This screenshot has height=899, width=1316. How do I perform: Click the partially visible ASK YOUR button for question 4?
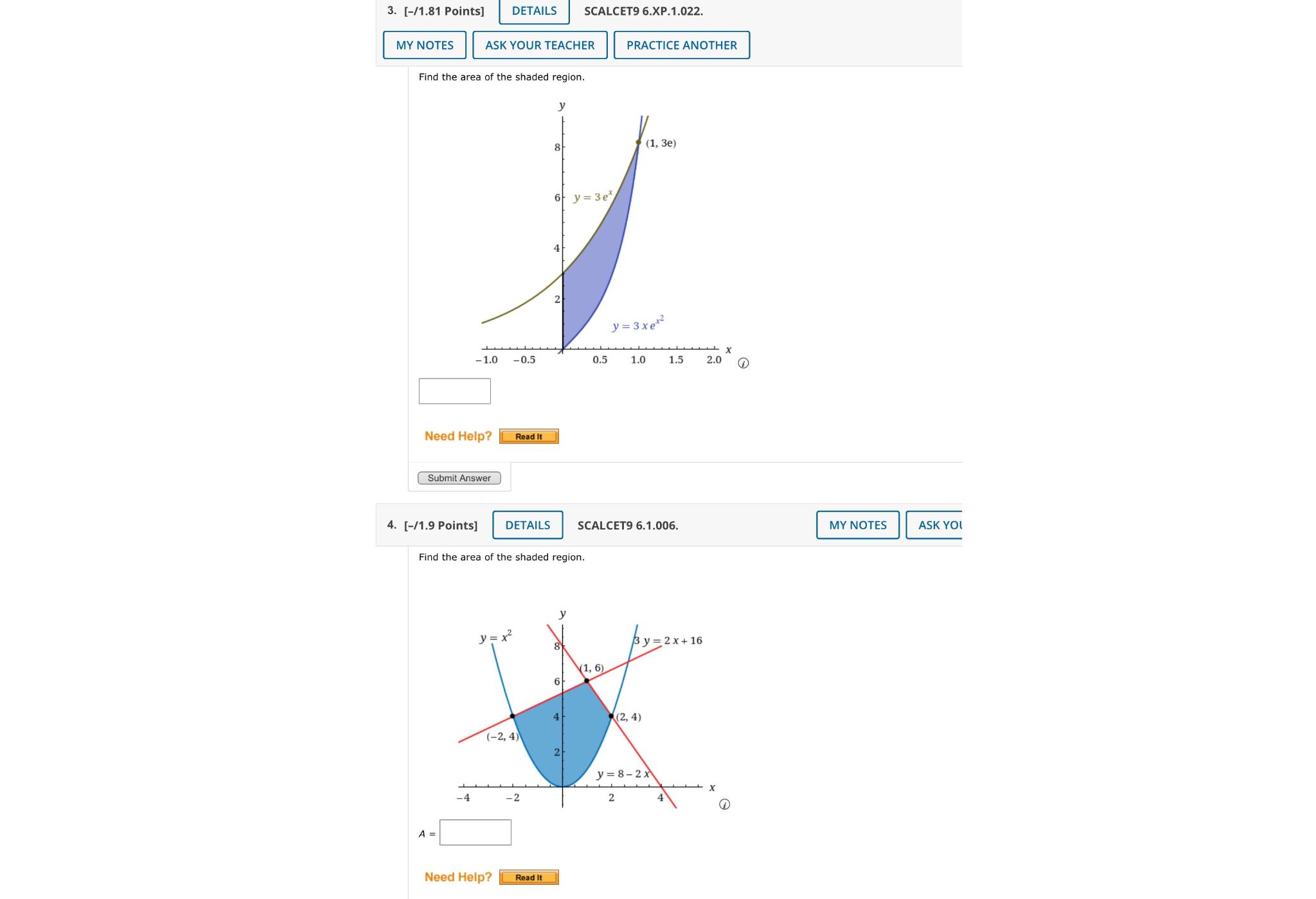pos(938,525)
